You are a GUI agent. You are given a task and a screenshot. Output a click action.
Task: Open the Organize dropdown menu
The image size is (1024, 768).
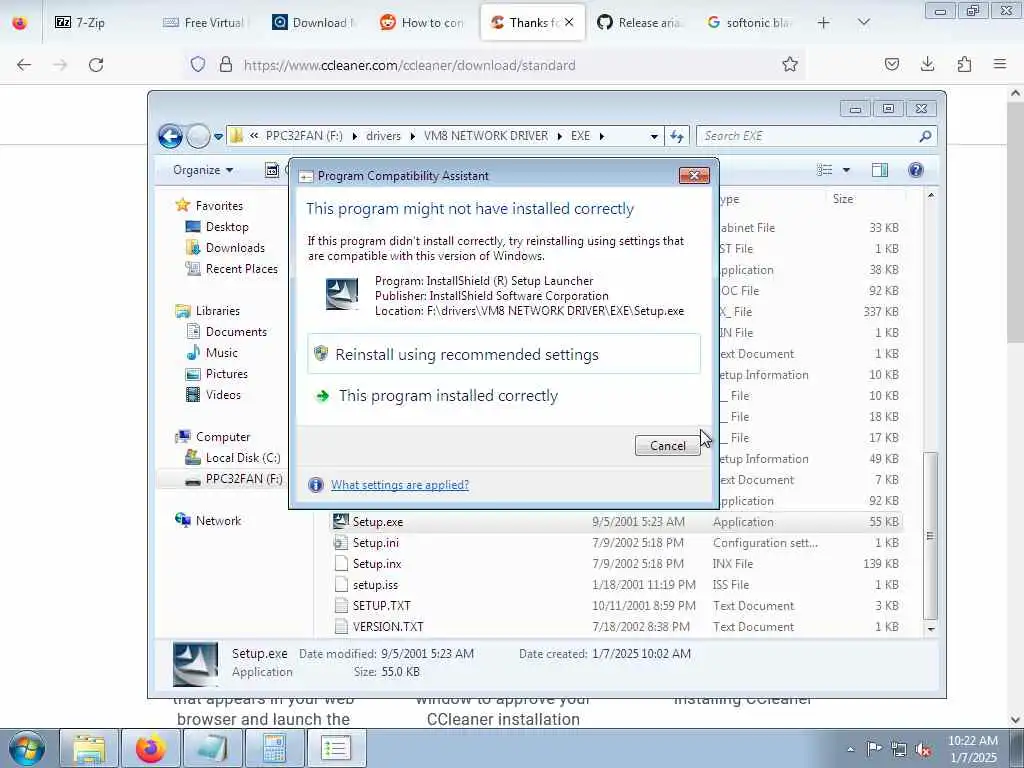202,170
